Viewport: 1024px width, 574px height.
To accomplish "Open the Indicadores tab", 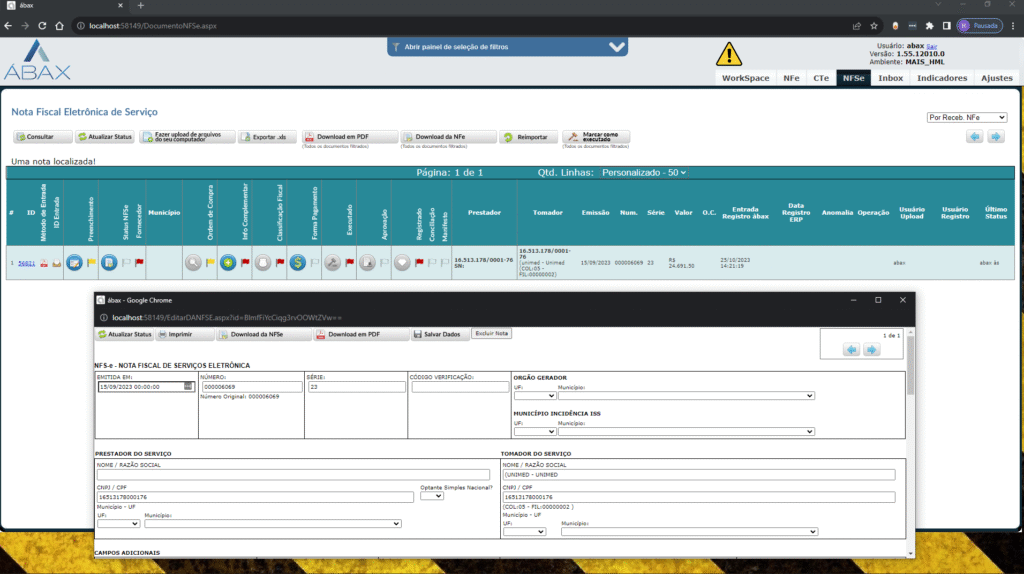I will pos(941,78).
